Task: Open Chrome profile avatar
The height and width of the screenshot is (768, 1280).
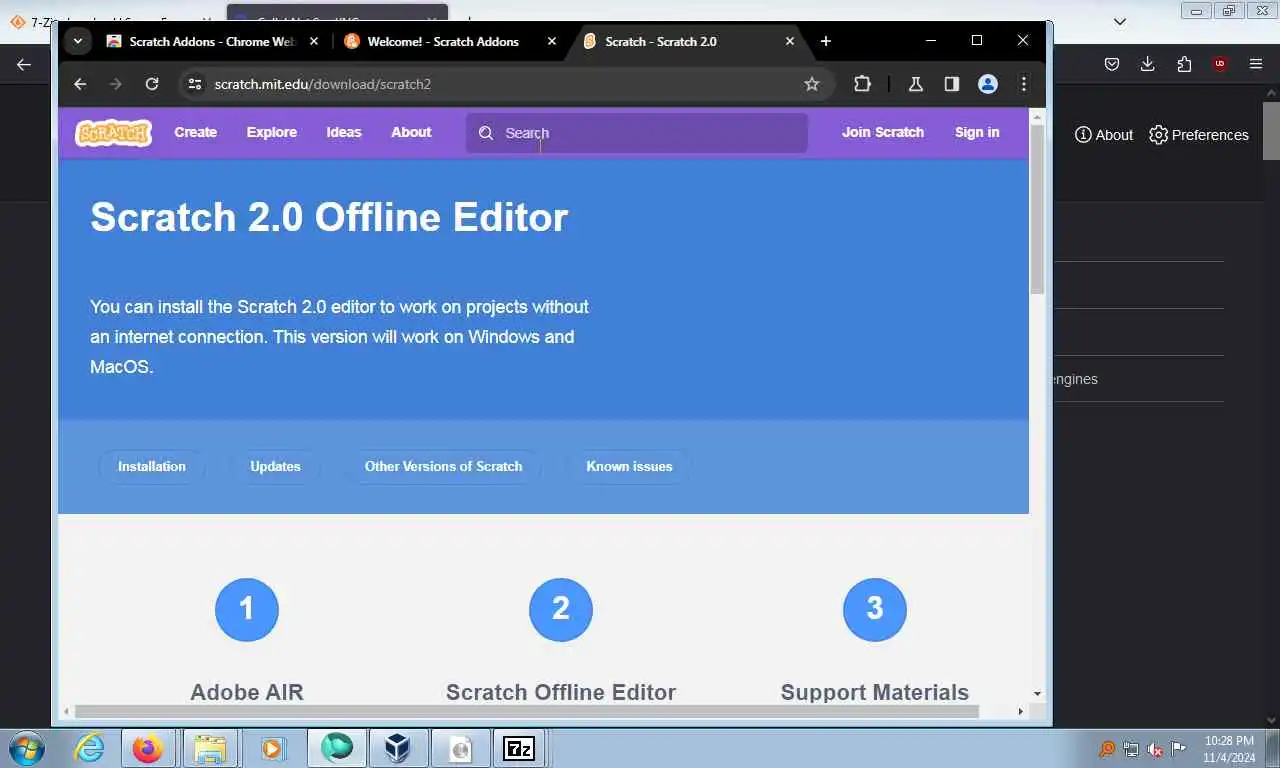Action: coord(988,84)
